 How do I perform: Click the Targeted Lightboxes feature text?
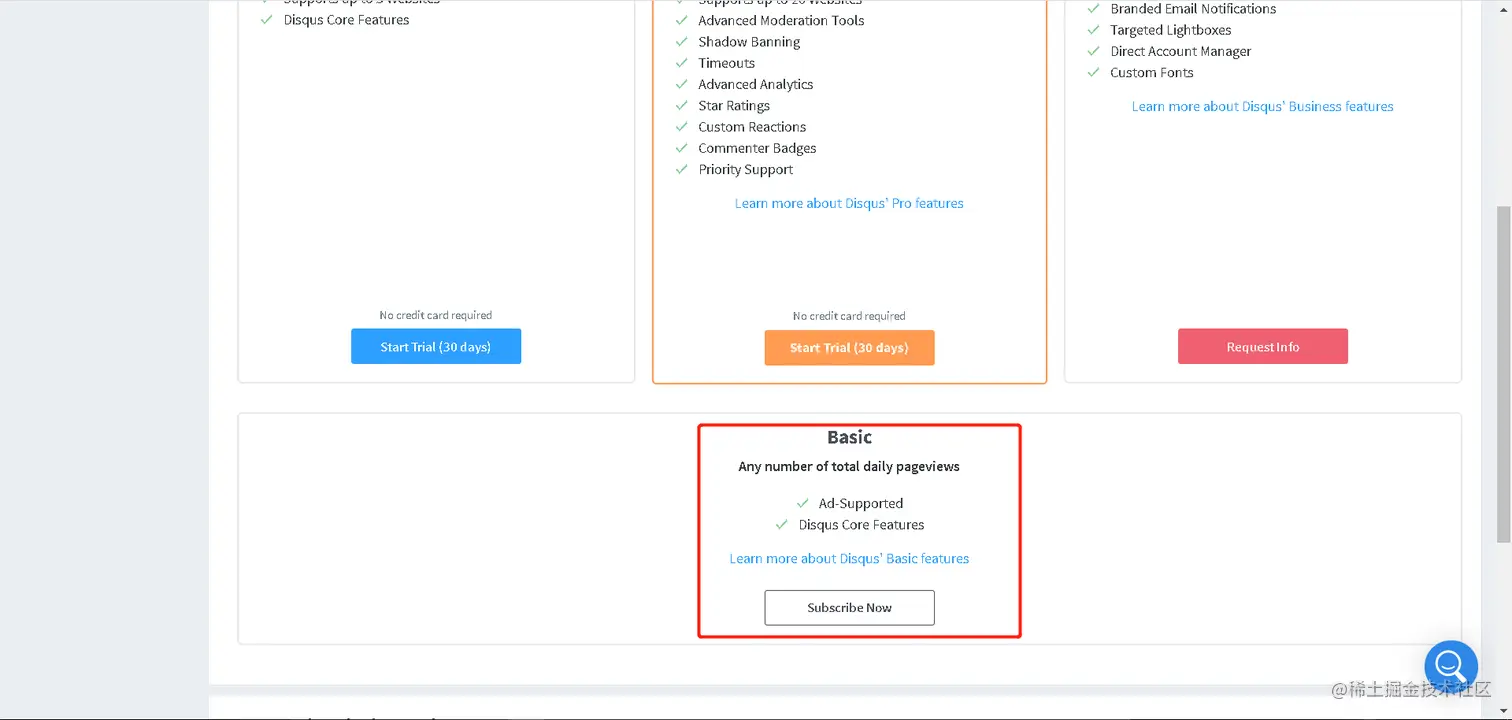pyautogui.click(x=1171, y=30)
